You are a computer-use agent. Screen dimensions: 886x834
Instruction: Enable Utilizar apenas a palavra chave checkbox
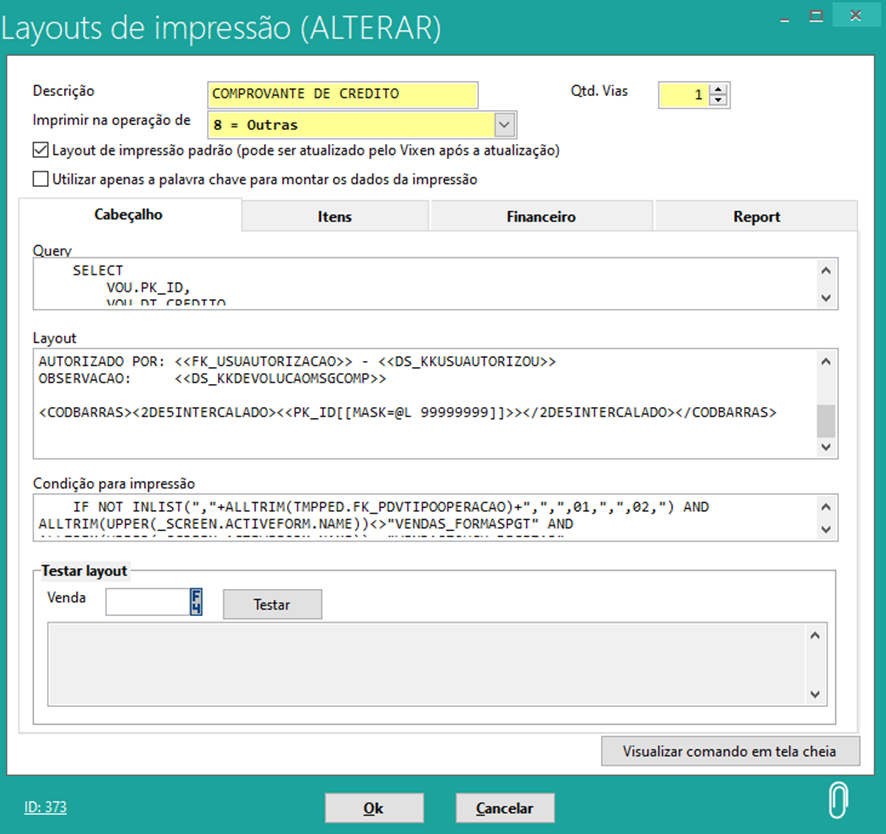click(41, 180)
